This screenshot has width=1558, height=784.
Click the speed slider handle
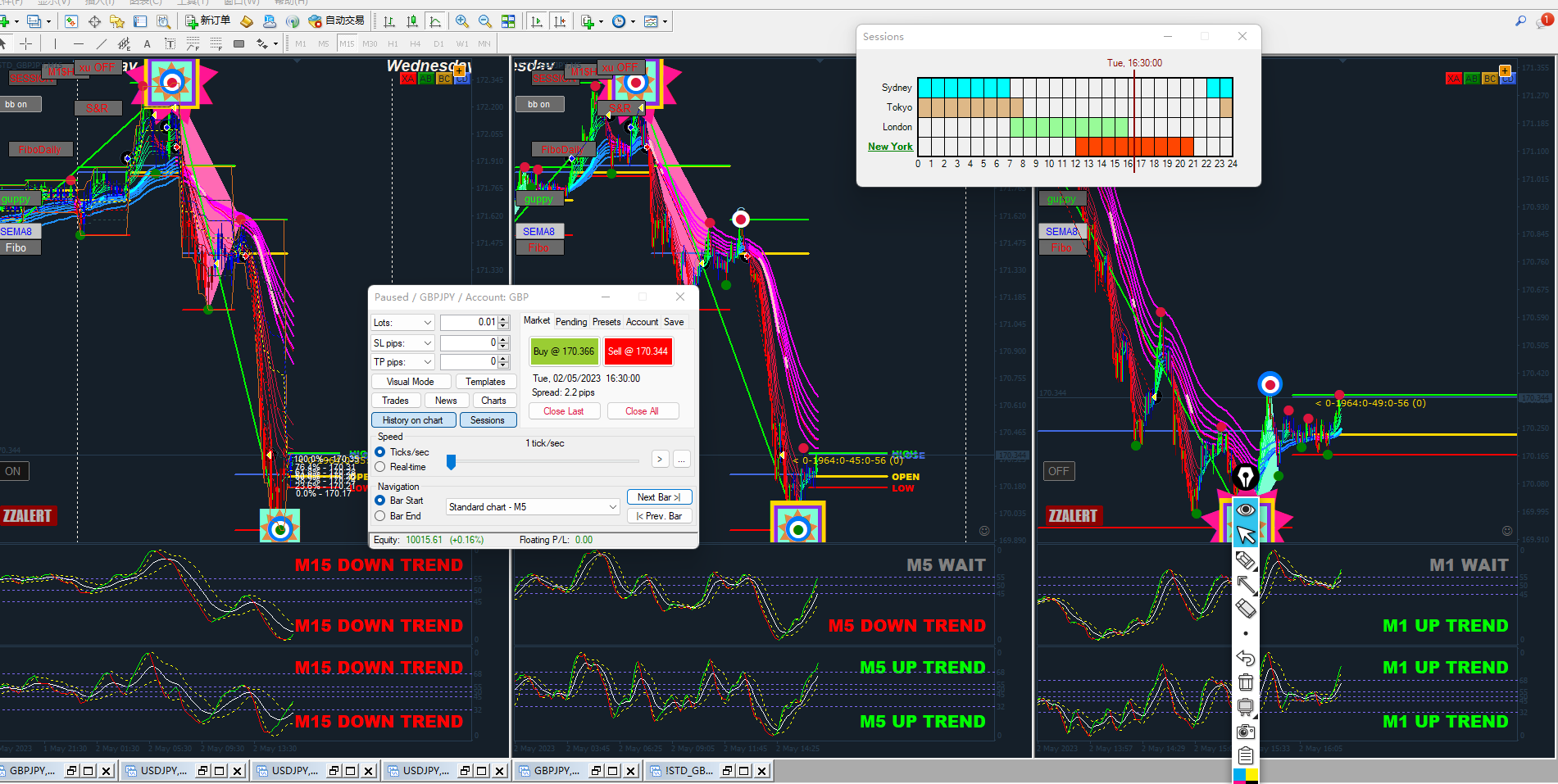451,462
